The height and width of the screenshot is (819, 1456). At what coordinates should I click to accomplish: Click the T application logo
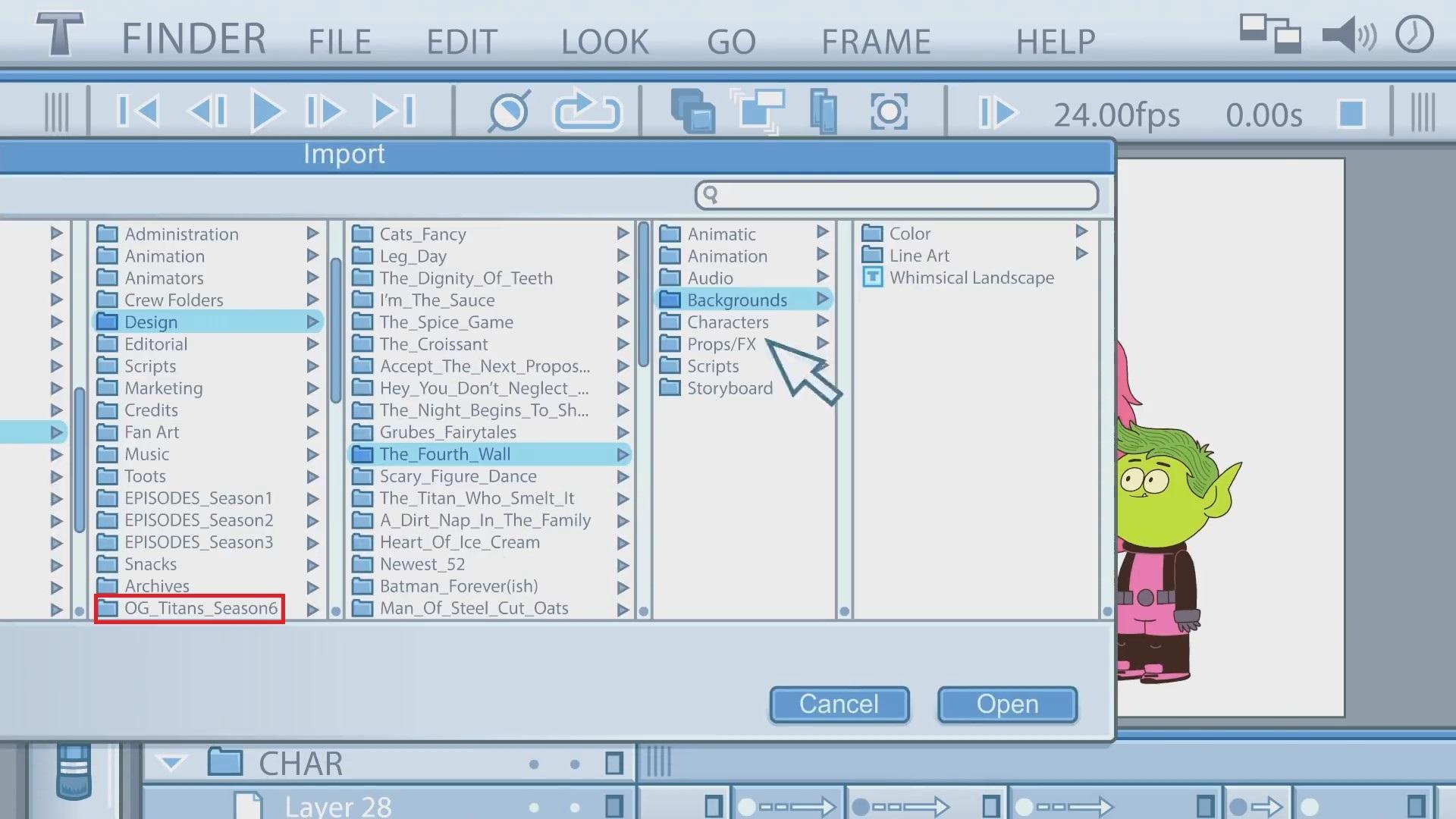pos(60,34)
